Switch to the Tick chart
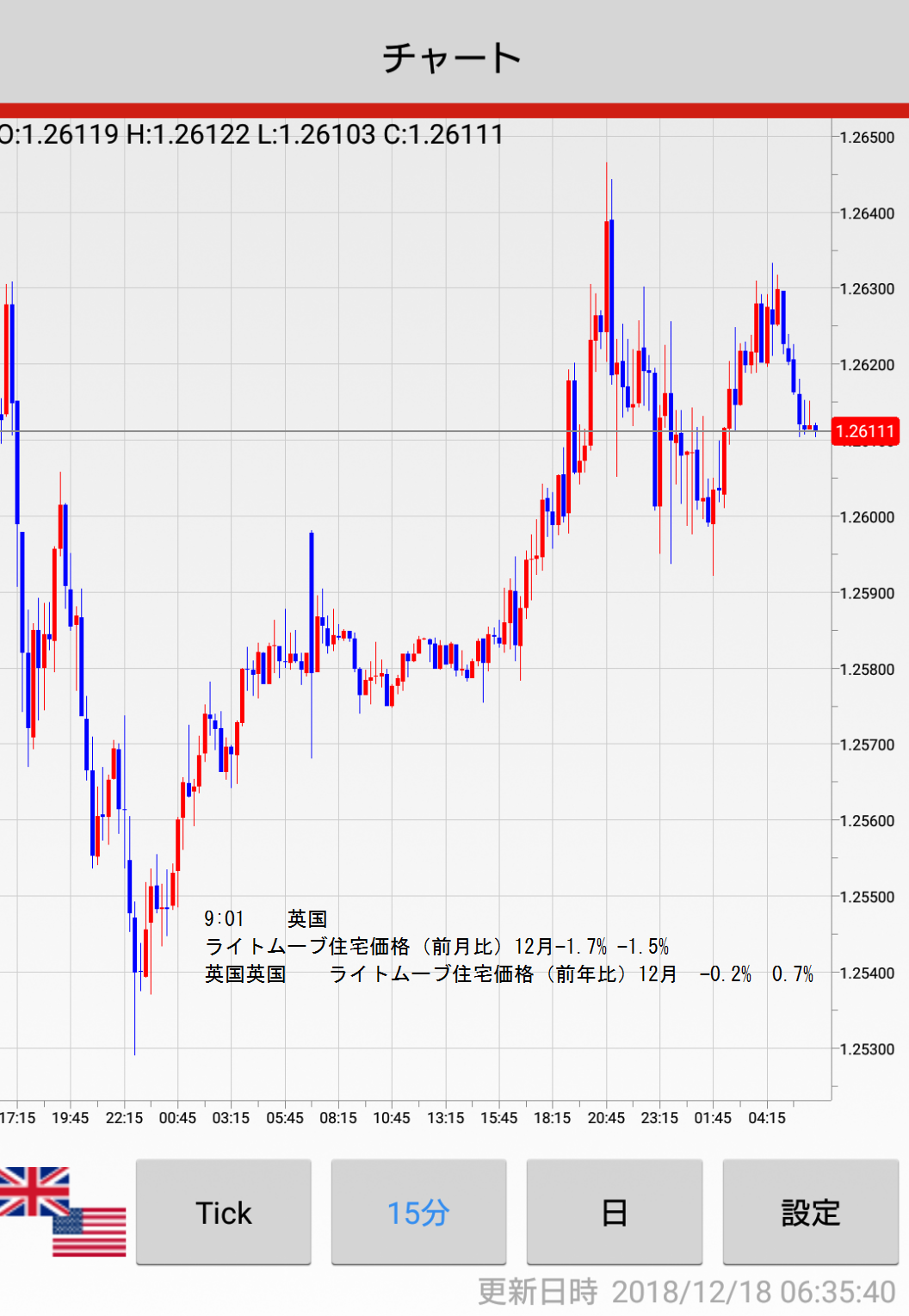The height and width of the screenshot is (1316, 909). (x=224, y=1212)
